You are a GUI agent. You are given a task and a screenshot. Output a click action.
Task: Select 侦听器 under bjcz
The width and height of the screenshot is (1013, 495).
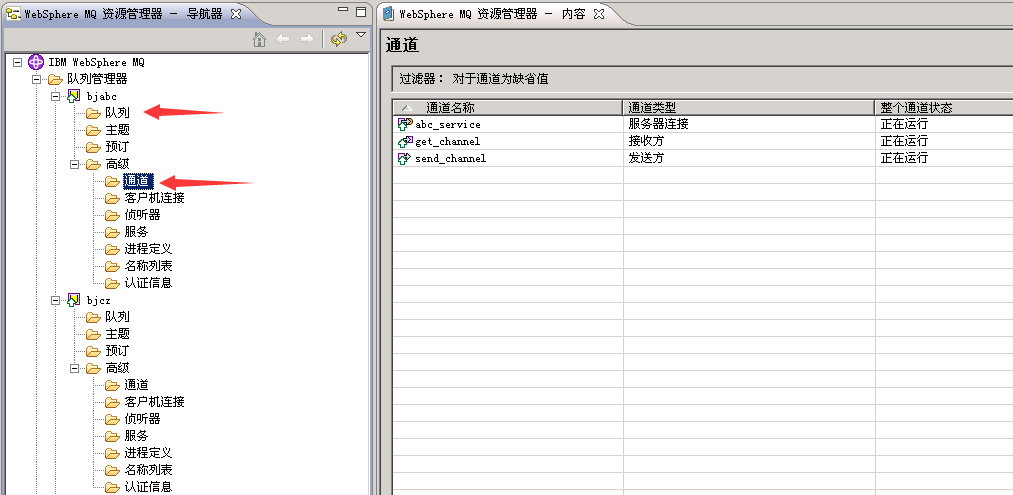[x=142, y=419]
